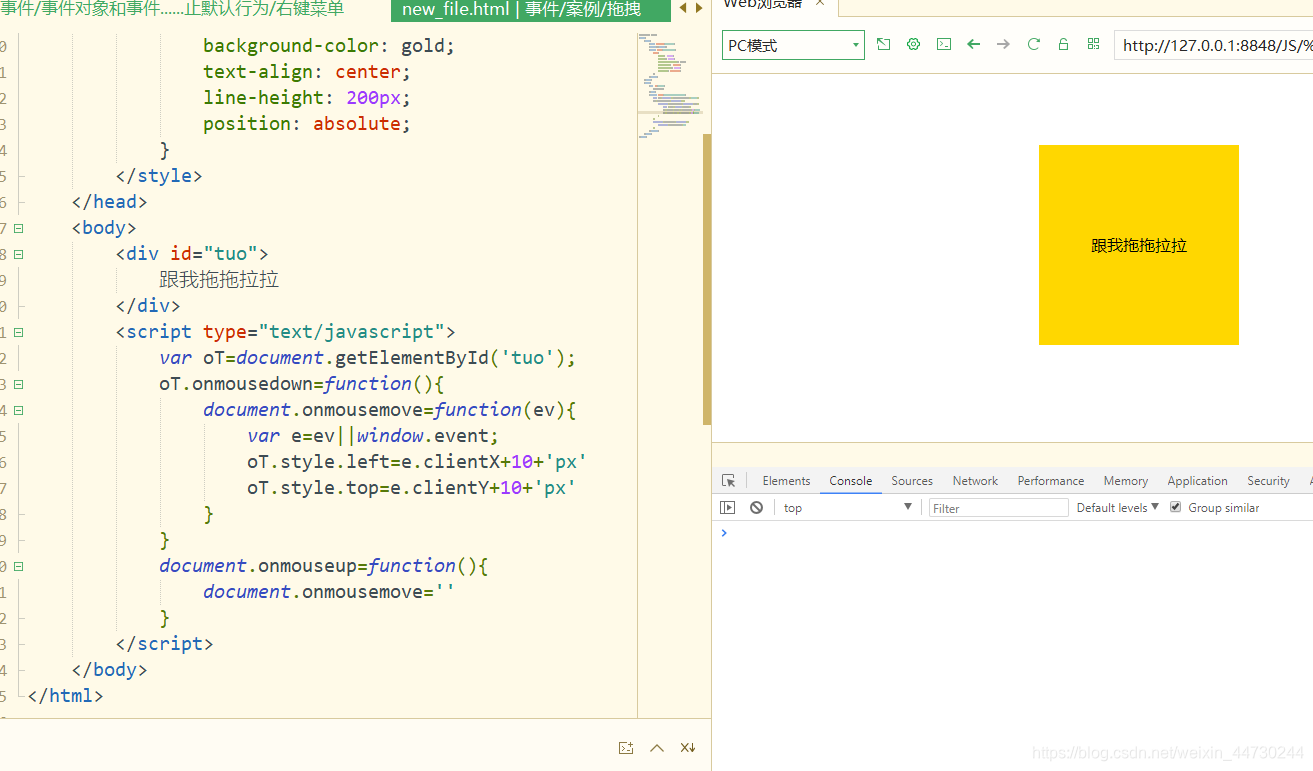Image resolution: width=1313 pixels, height=771 pixels.
Task: Switch to the Sources tab
Action: [x=912, y=481]
